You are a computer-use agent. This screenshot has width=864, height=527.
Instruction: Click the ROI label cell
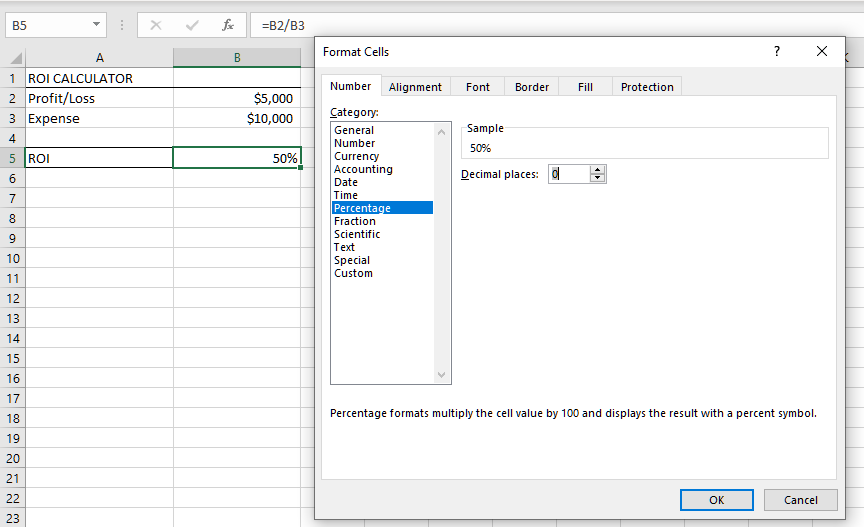[x=99, y=158]
